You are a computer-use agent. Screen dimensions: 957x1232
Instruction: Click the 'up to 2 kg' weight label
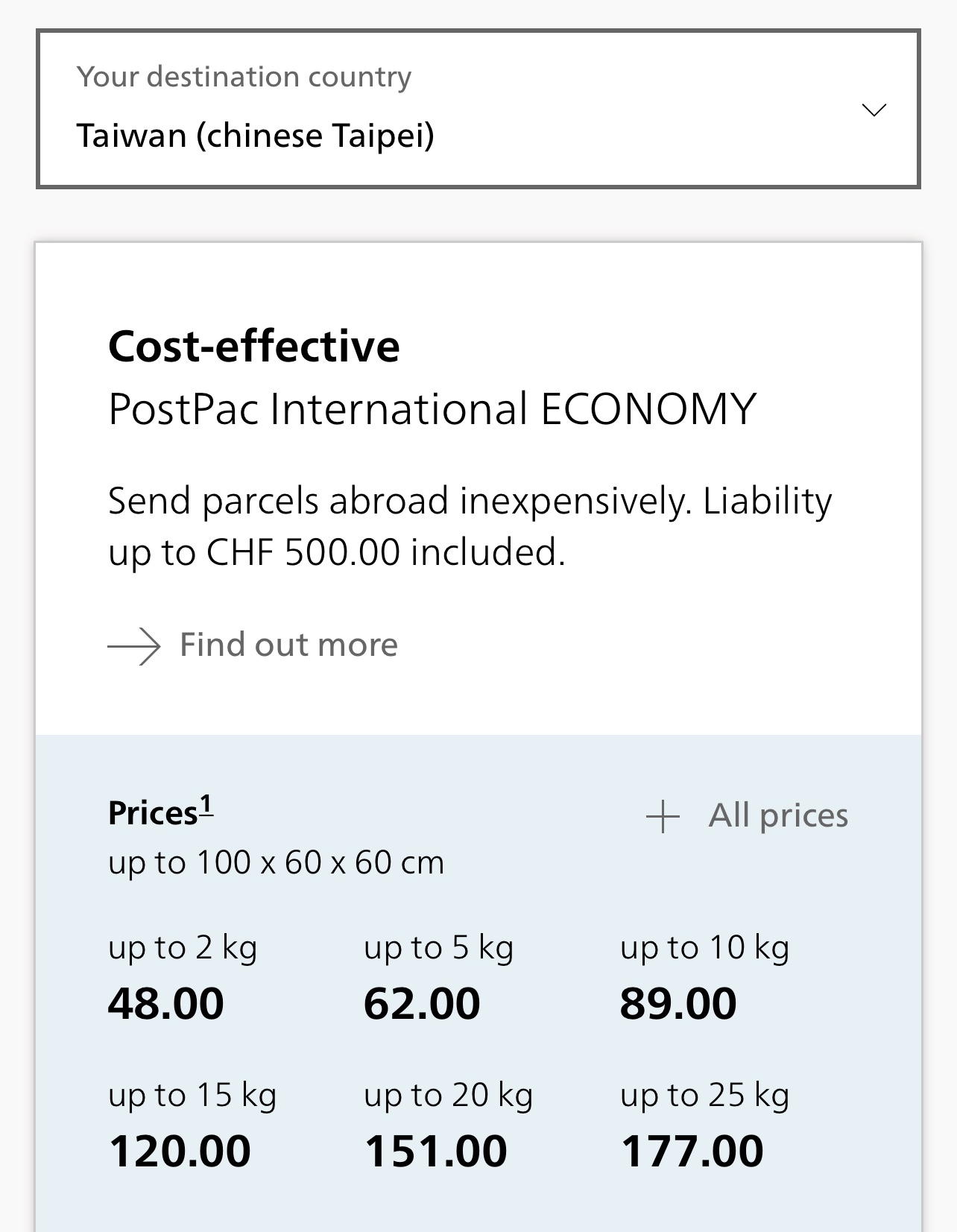pos(183,948)
